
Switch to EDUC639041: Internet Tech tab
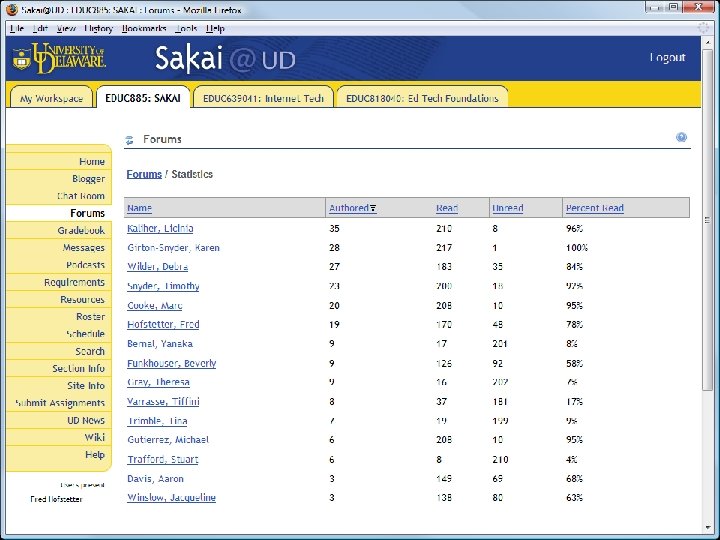pyautogui.click(x=263, y=97)
